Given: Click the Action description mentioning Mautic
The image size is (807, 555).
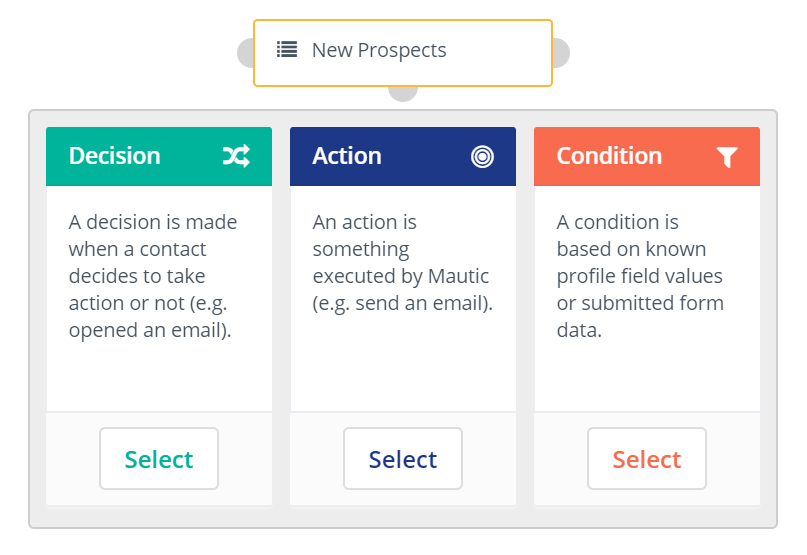Looking at the screenshot, I should pos(402,262).
